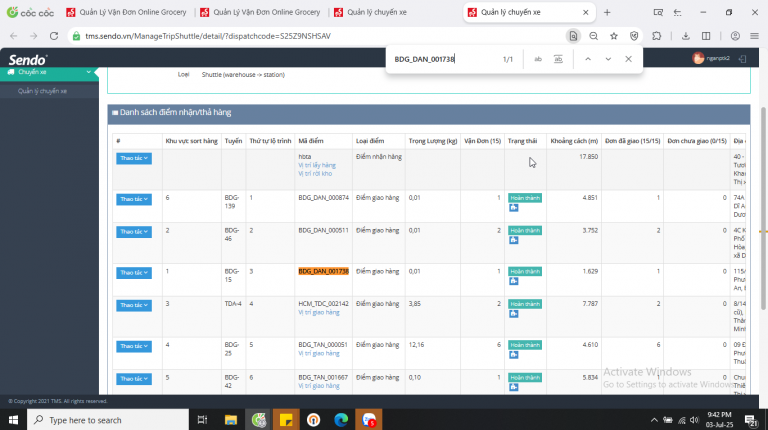Click Hoàn thành badge for BDG_DAN_000874

click(525, 198)
